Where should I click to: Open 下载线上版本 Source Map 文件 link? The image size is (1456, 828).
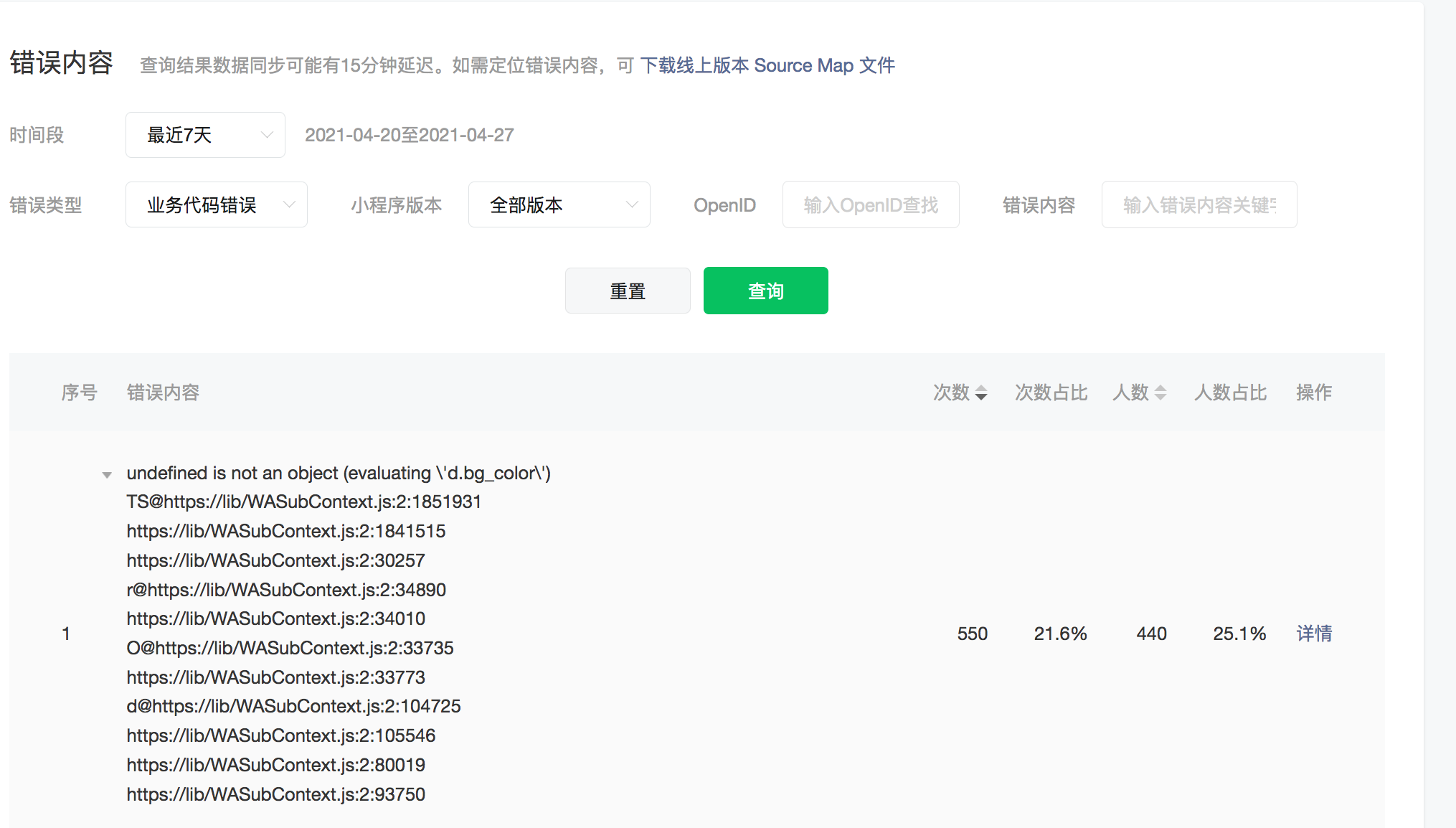(x=767, y=65)
